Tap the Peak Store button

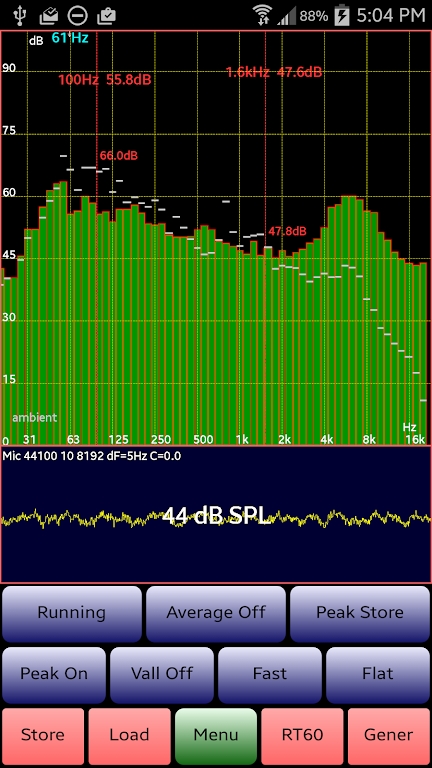[x=360, y=614]
